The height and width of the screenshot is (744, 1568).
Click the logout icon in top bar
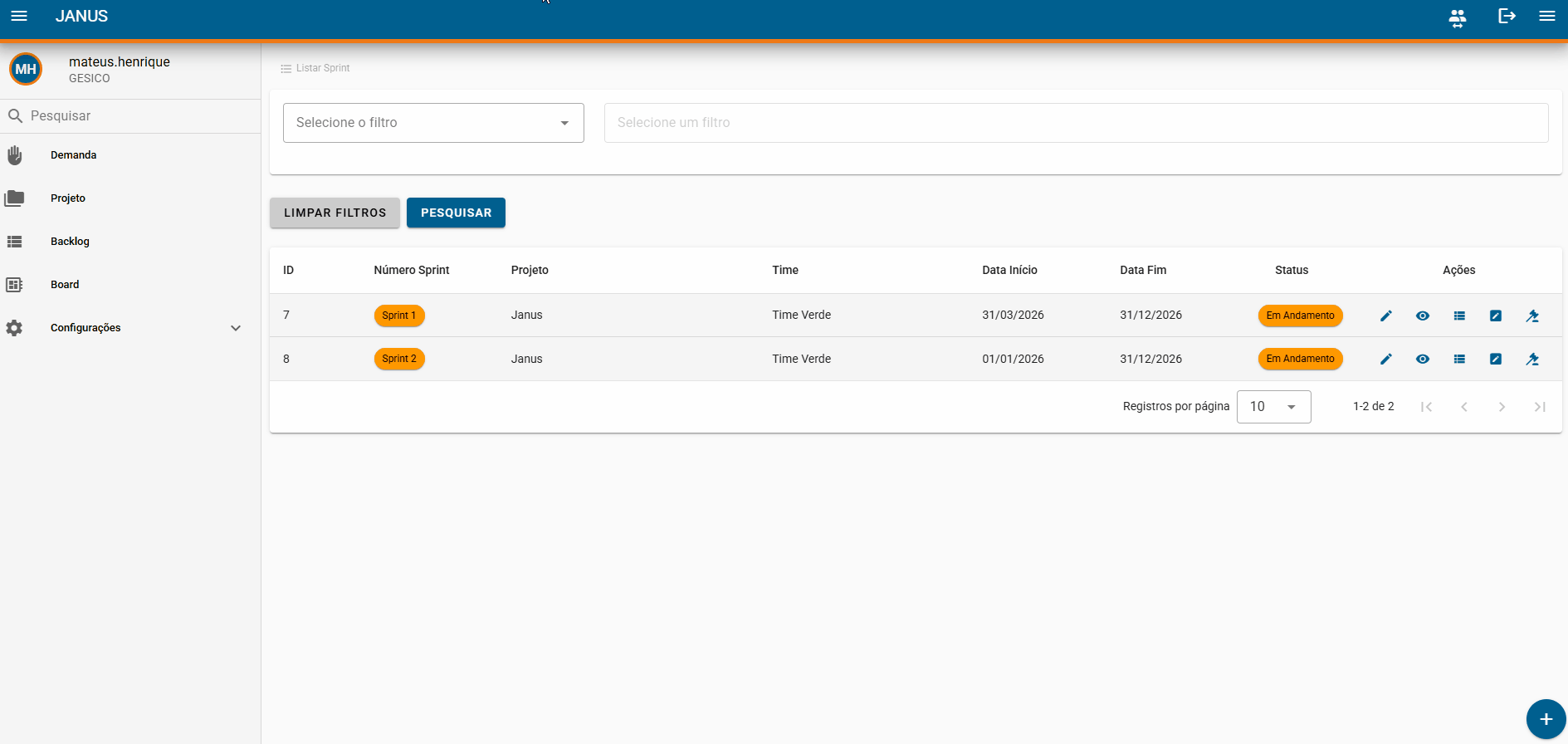(x=1507, y=16)
